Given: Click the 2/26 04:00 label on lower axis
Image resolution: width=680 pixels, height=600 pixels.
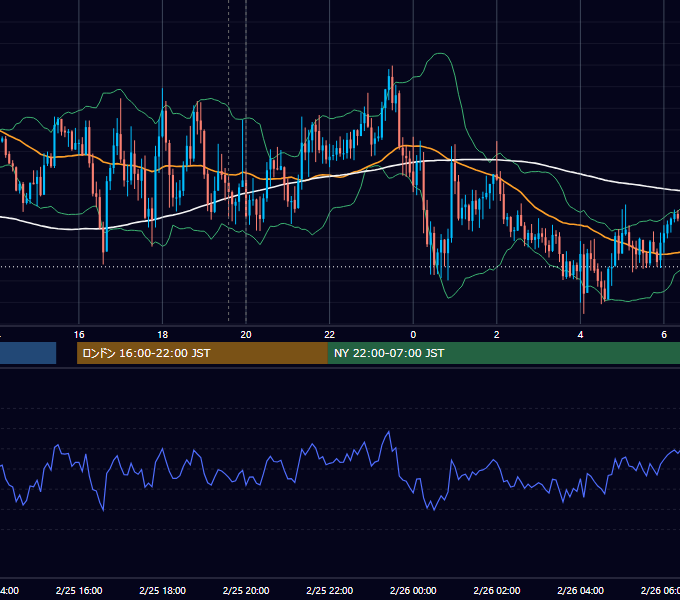Looking at the screenshot, I should click(580, 590).
